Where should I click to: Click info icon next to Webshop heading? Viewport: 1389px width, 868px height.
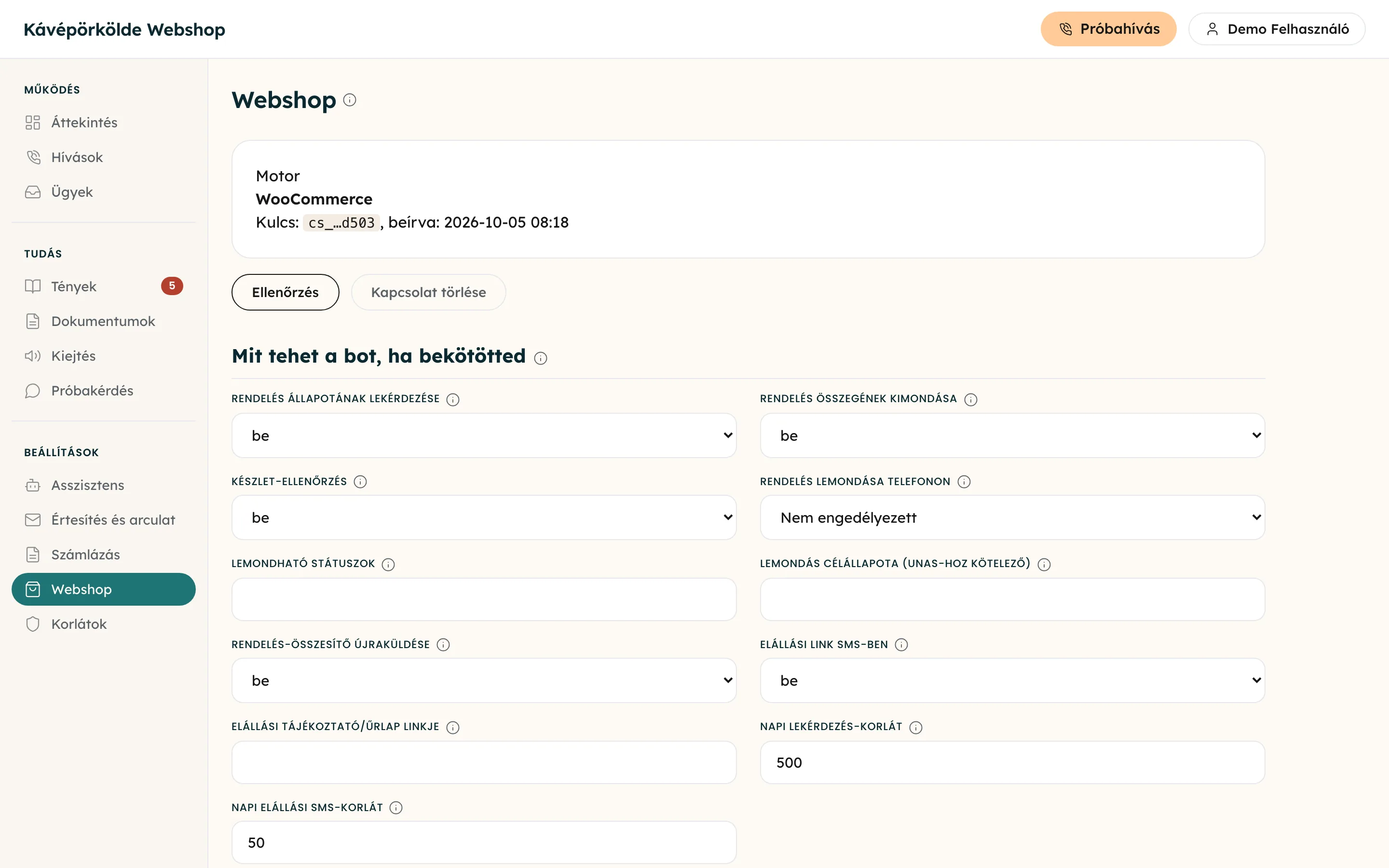coord(350,100)
